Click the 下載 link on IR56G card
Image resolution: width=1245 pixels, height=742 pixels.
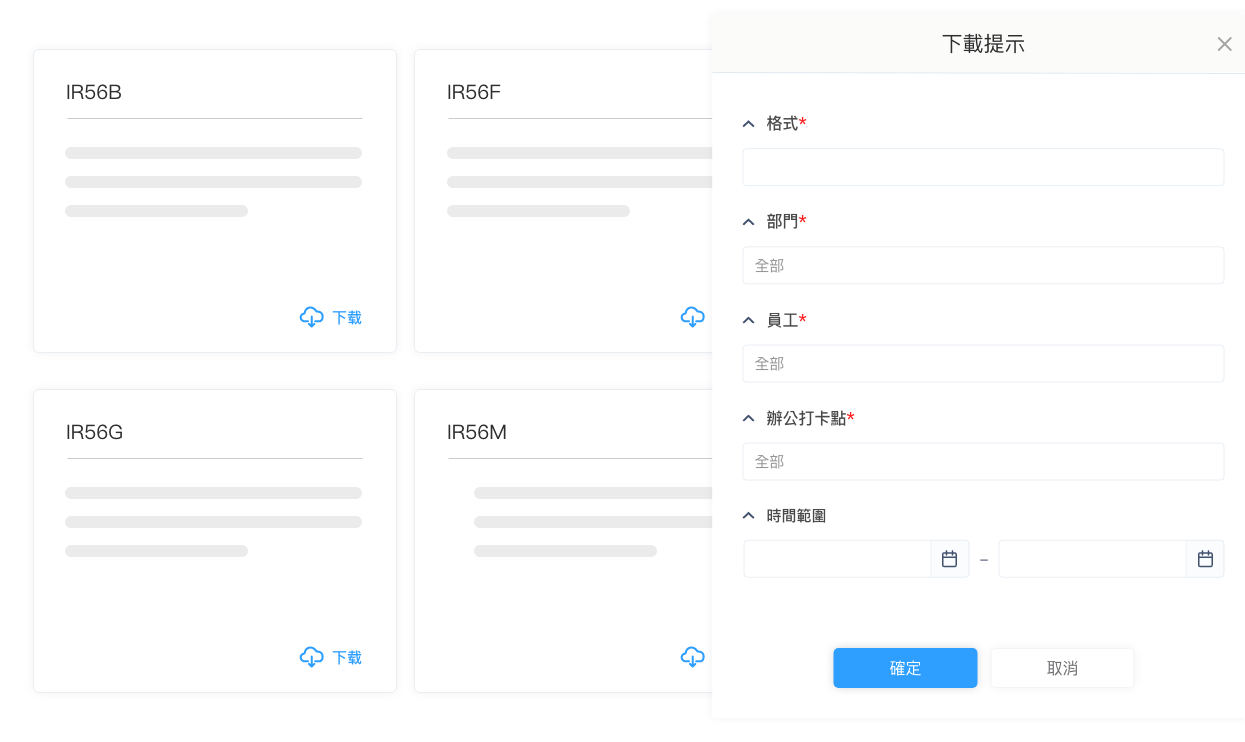[347, 657]
